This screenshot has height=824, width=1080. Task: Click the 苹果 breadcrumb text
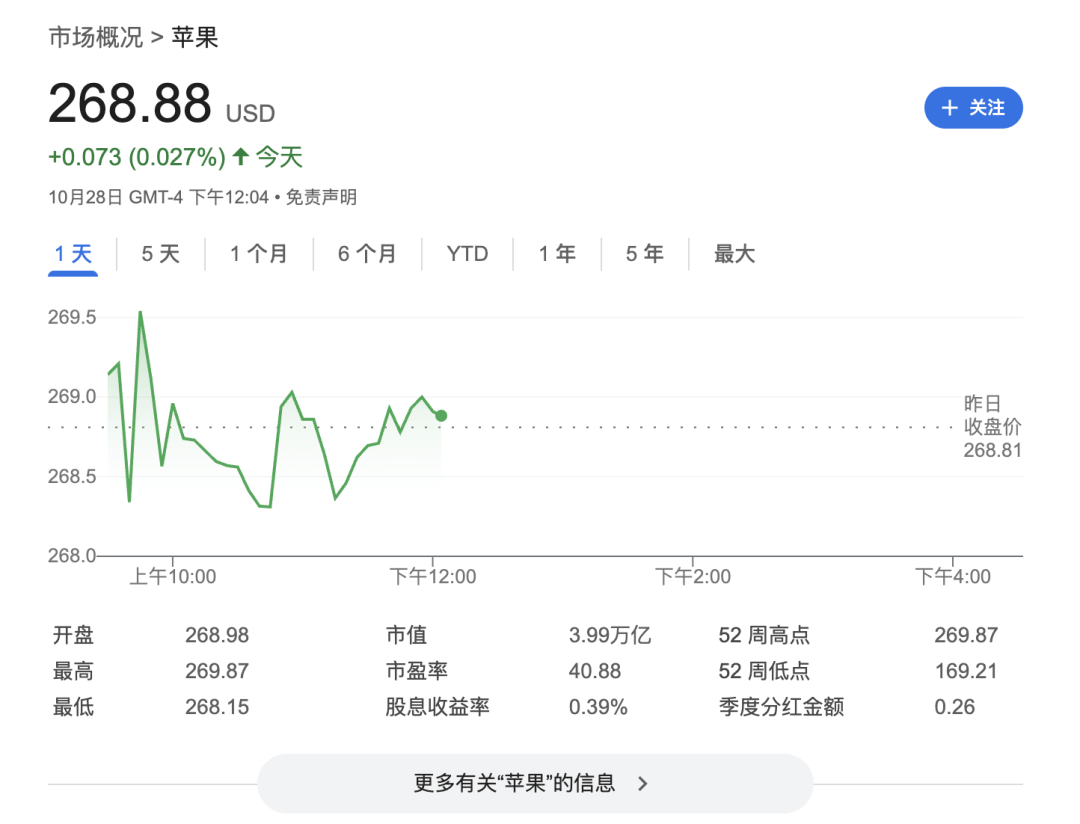(195, 38)
